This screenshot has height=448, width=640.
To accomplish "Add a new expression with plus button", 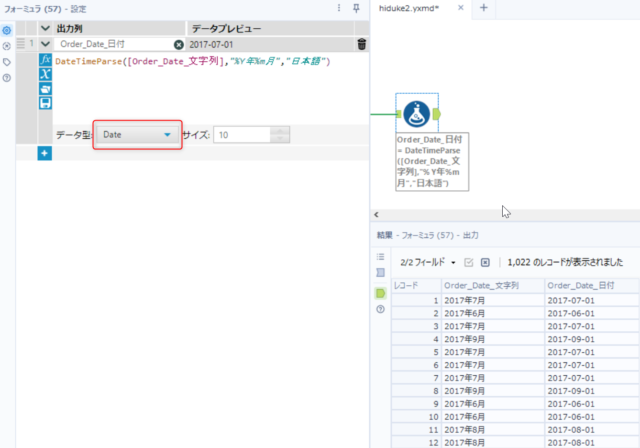I will [44, 153].
